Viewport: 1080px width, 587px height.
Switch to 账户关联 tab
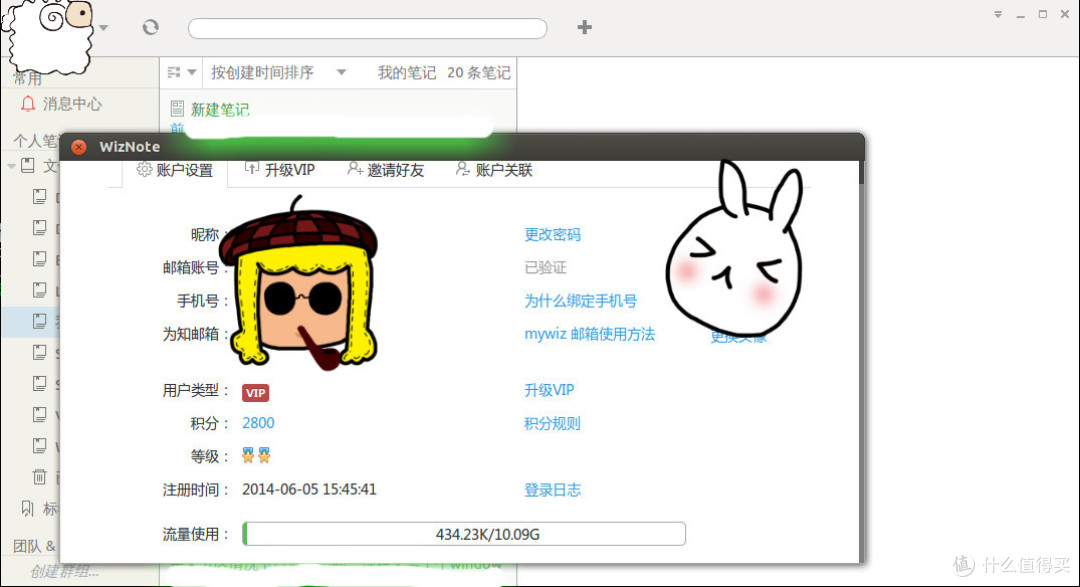point(494,170)
